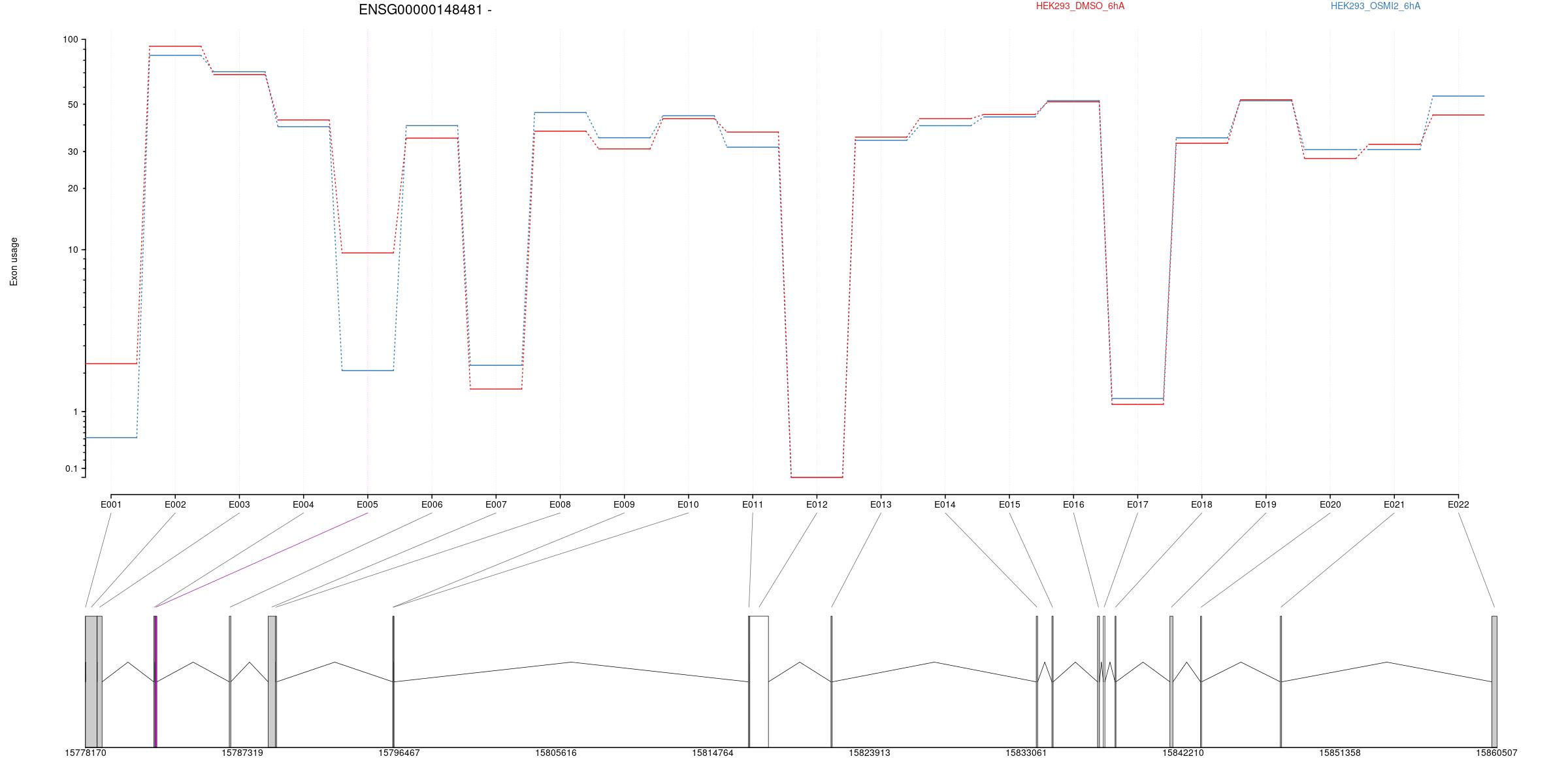Screen dimensions: 1568x784
Task: Click exon label E004
Action: tap(303, 504)
